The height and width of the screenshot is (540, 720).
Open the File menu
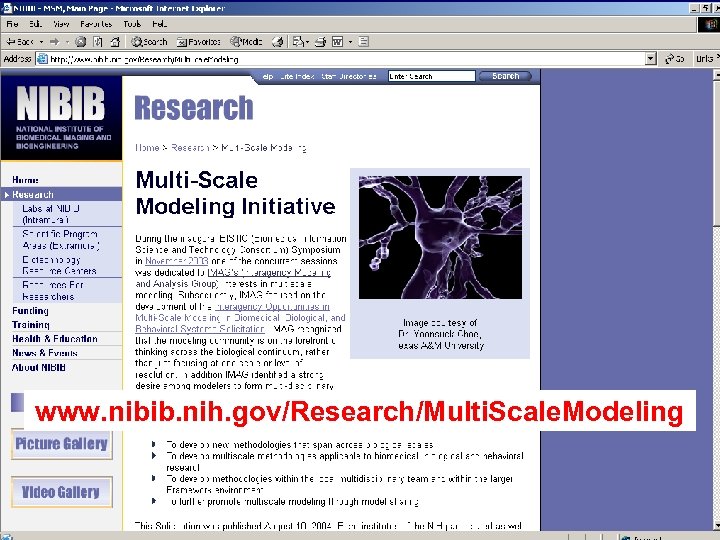click(12, 24)
